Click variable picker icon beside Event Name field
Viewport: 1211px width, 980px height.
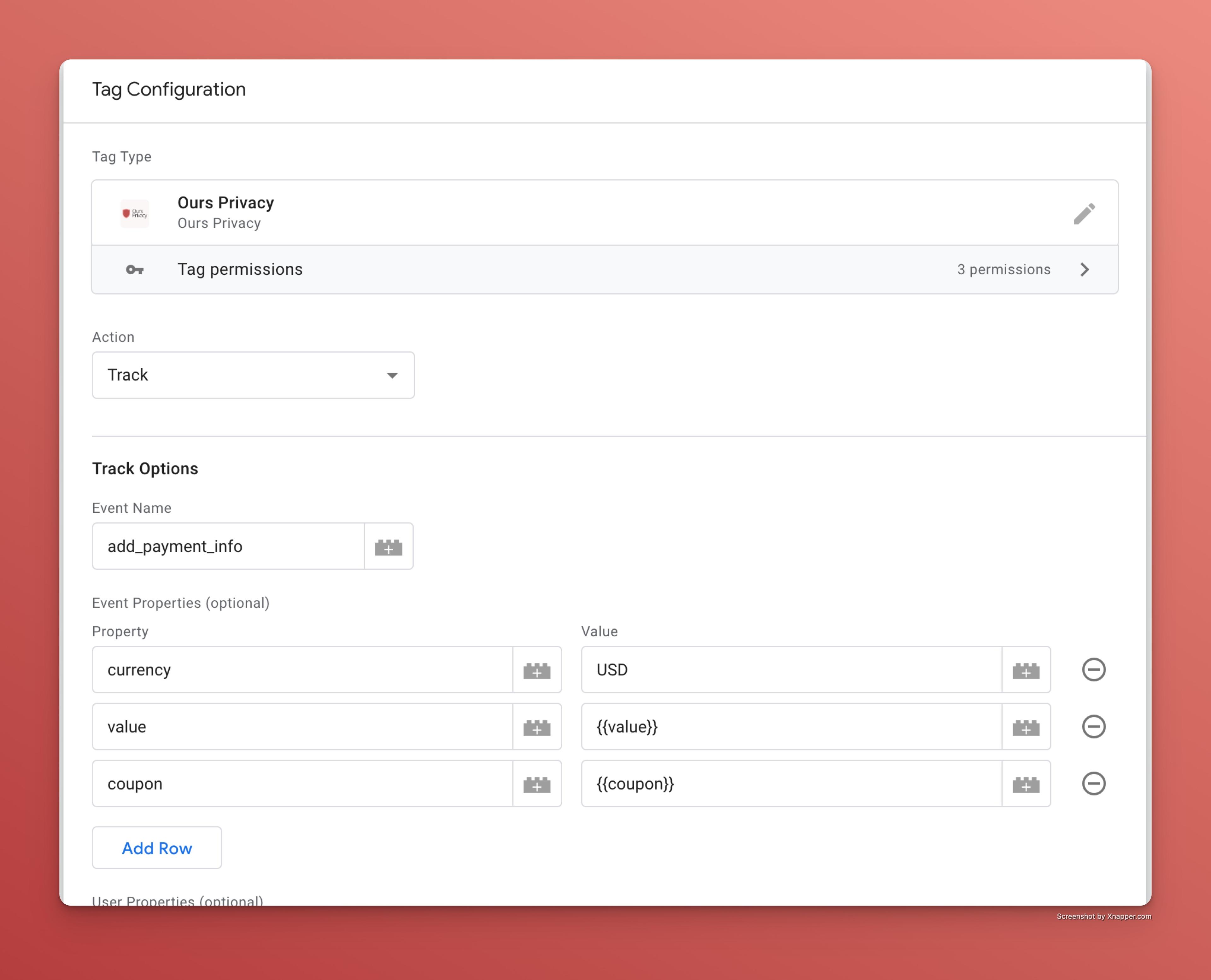tap(389, 546)
